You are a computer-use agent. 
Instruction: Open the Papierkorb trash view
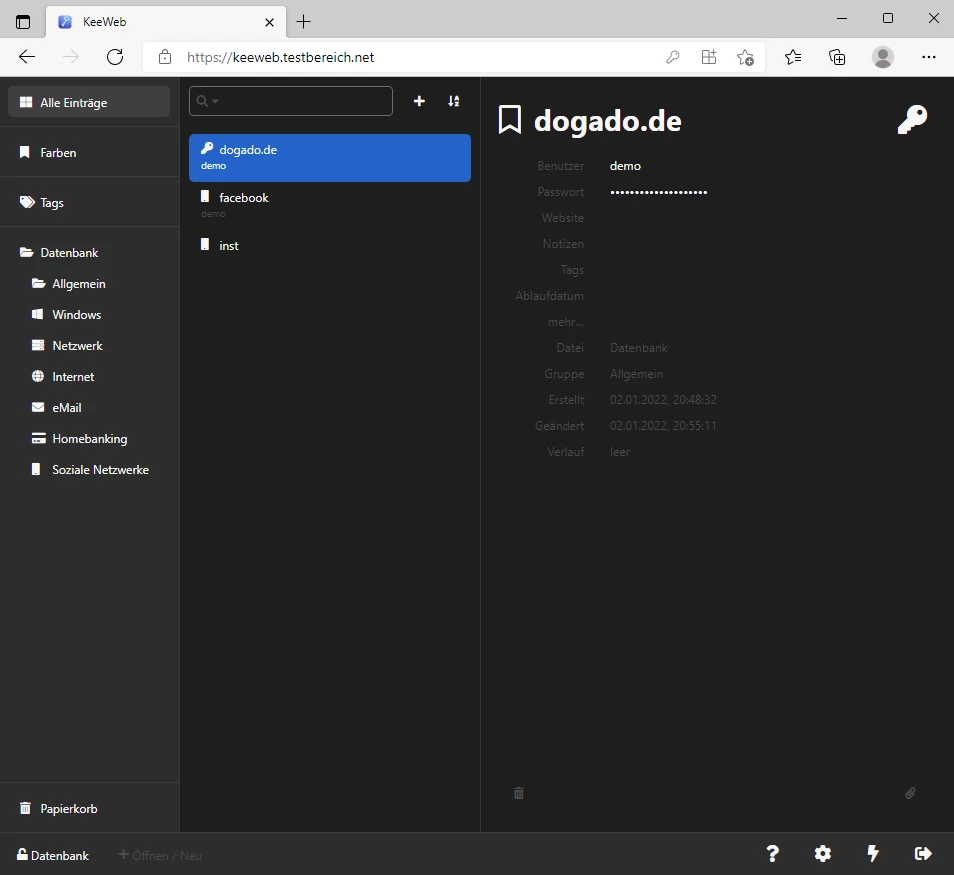point(68,809)
